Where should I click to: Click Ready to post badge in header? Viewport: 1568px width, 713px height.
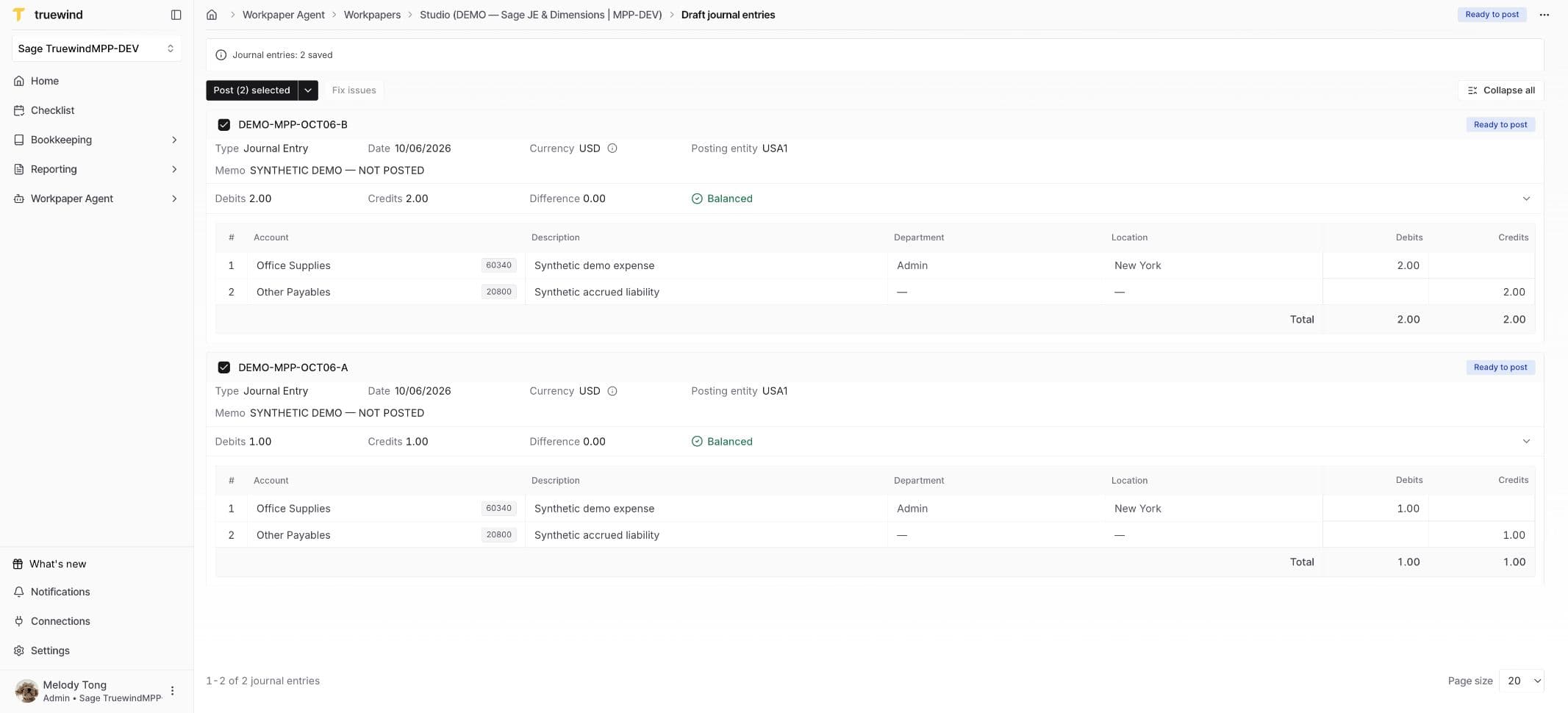pyautogui.click(x=1492, y=15)
